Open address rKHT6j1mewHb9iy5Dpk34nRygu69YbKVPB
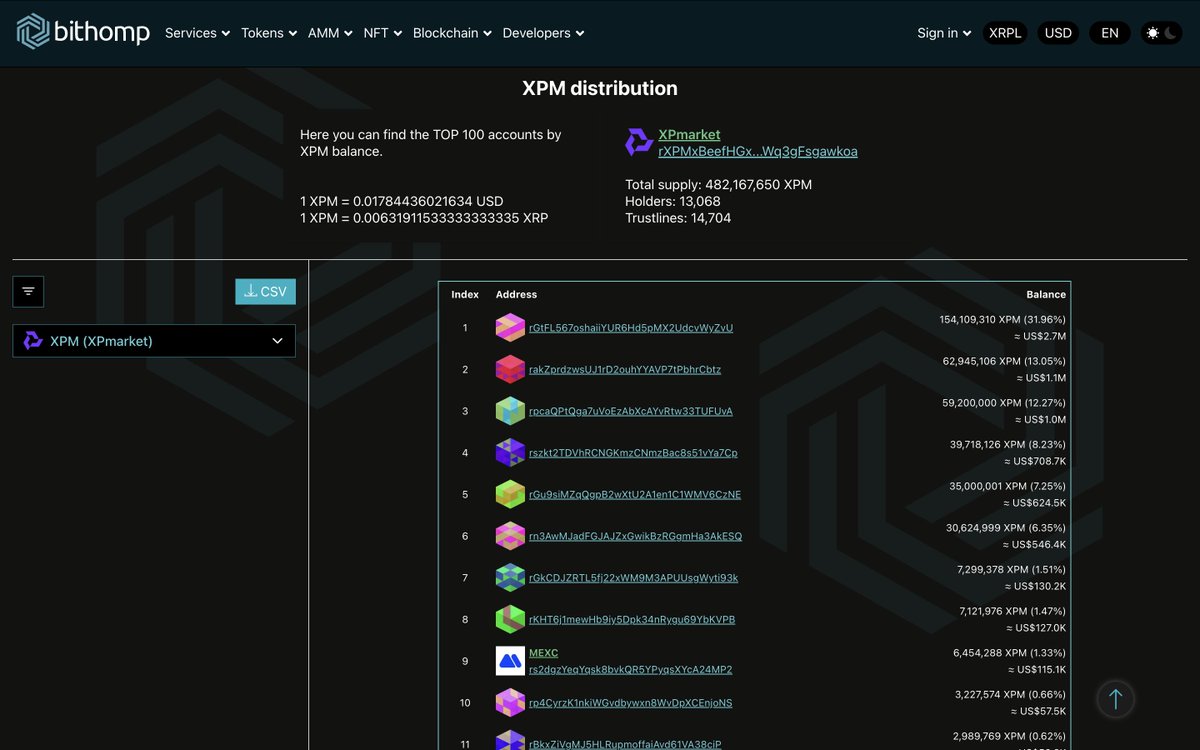1200x750 pixels. point(632,619)
